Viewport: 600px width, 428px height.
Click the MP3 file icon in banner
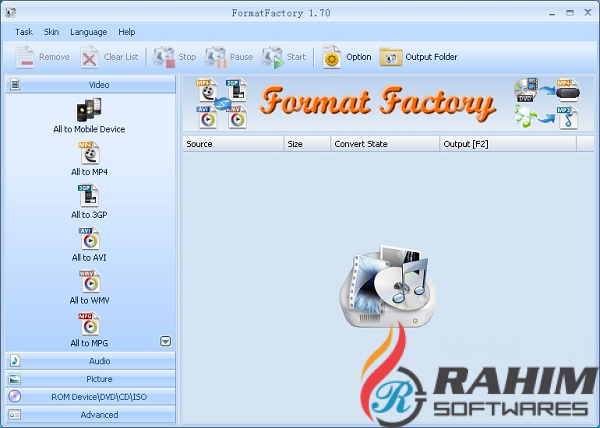[x=567, y=118]
